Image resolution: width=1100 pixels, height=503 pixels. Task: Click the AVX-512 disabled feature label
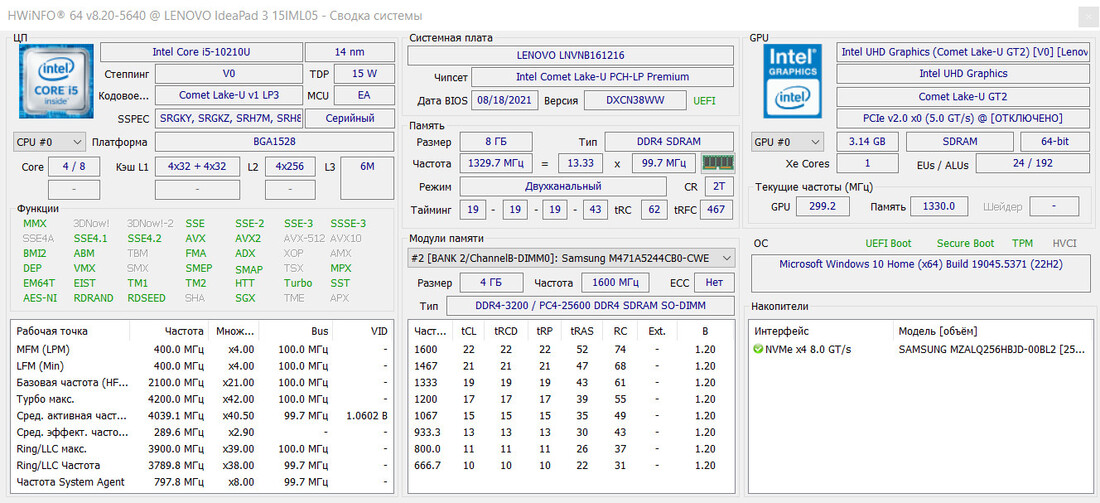[x=304, y=239]
